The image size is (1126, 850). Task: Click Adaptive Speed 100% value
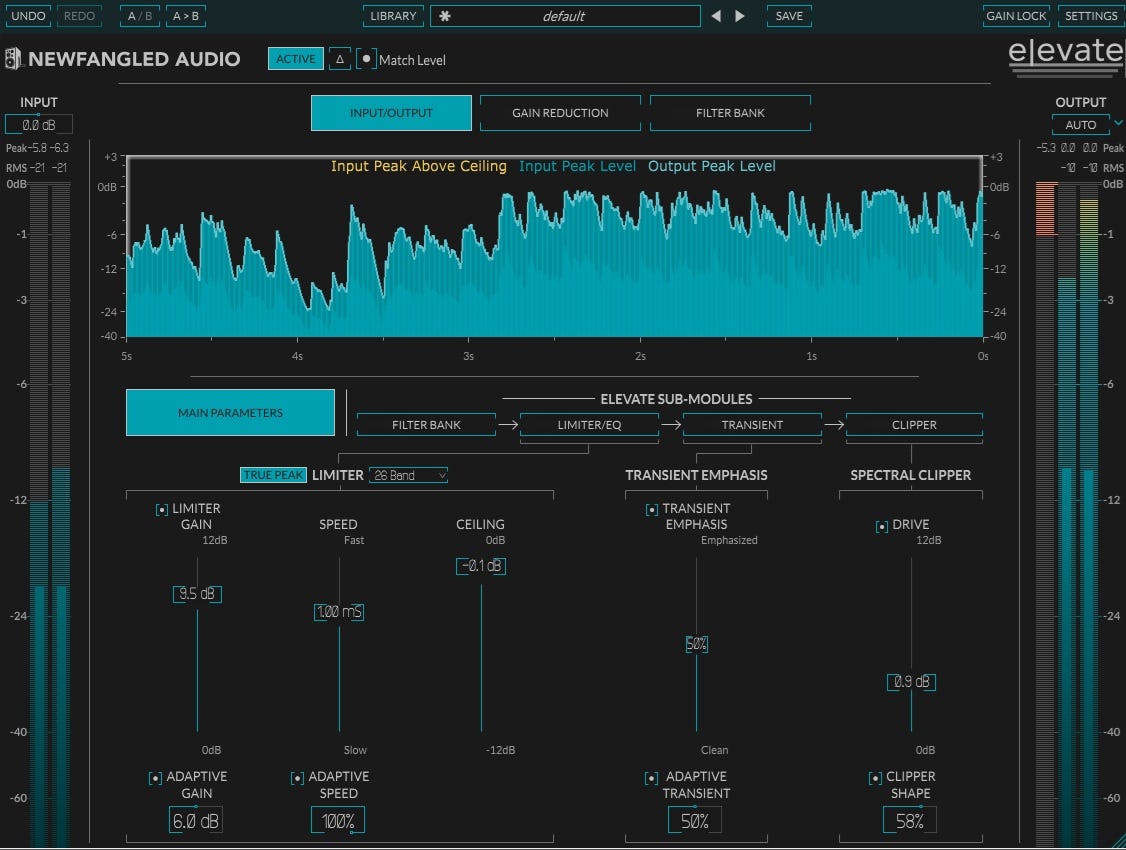point(338,821)
